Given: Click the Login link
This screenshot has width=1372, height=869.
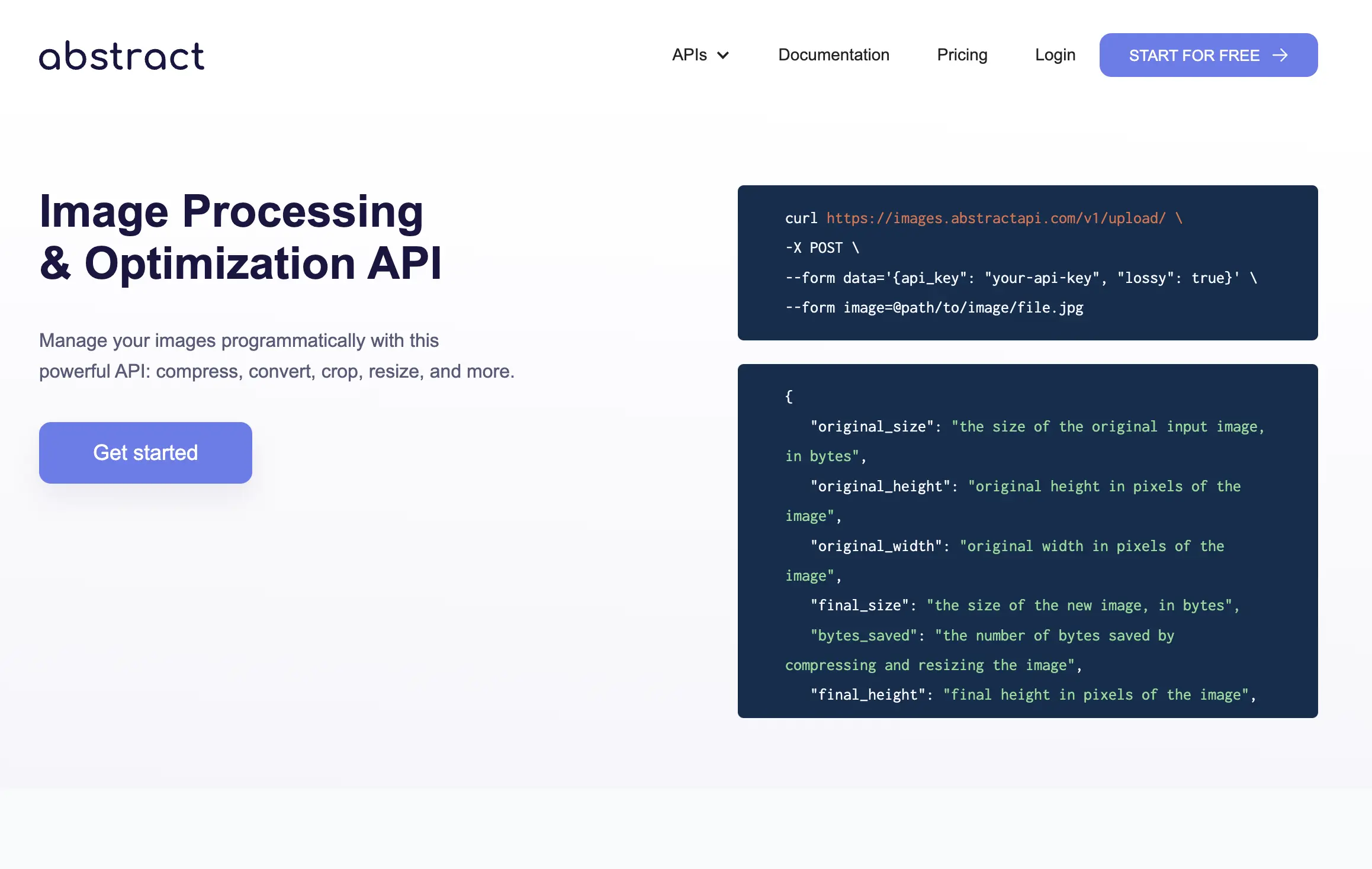Looking at the screenshot, I should tap(1055, 55).
